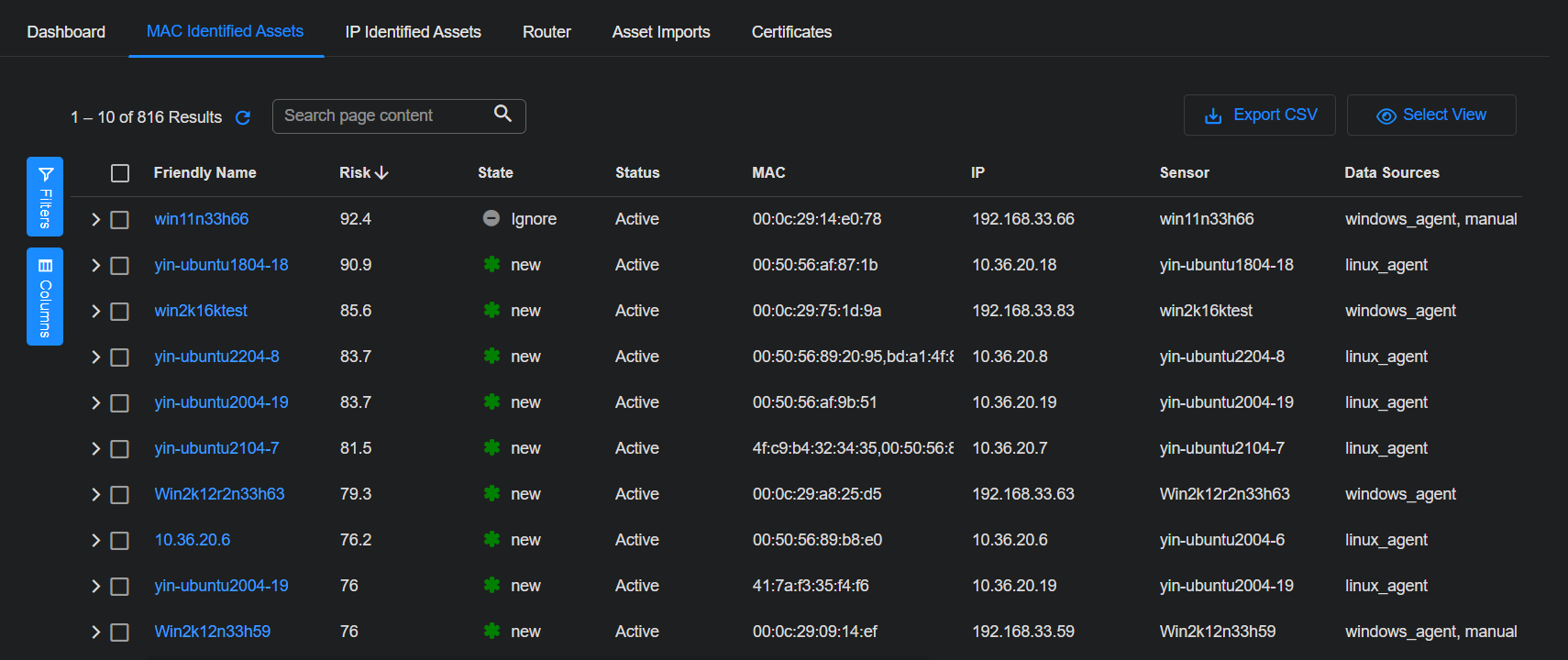Expand the 10.36.20.6 asset row

(x=95, y=541)
